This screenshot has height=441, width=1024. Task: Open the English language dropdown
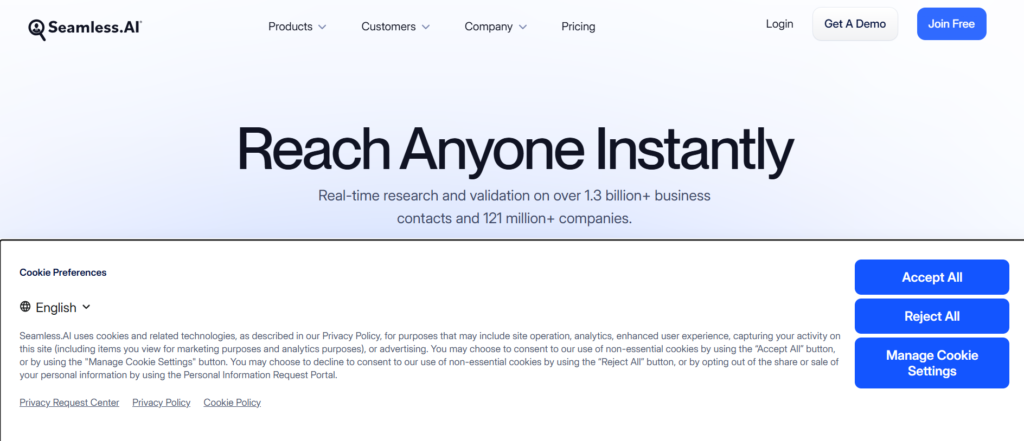click(x=63, y=307)
